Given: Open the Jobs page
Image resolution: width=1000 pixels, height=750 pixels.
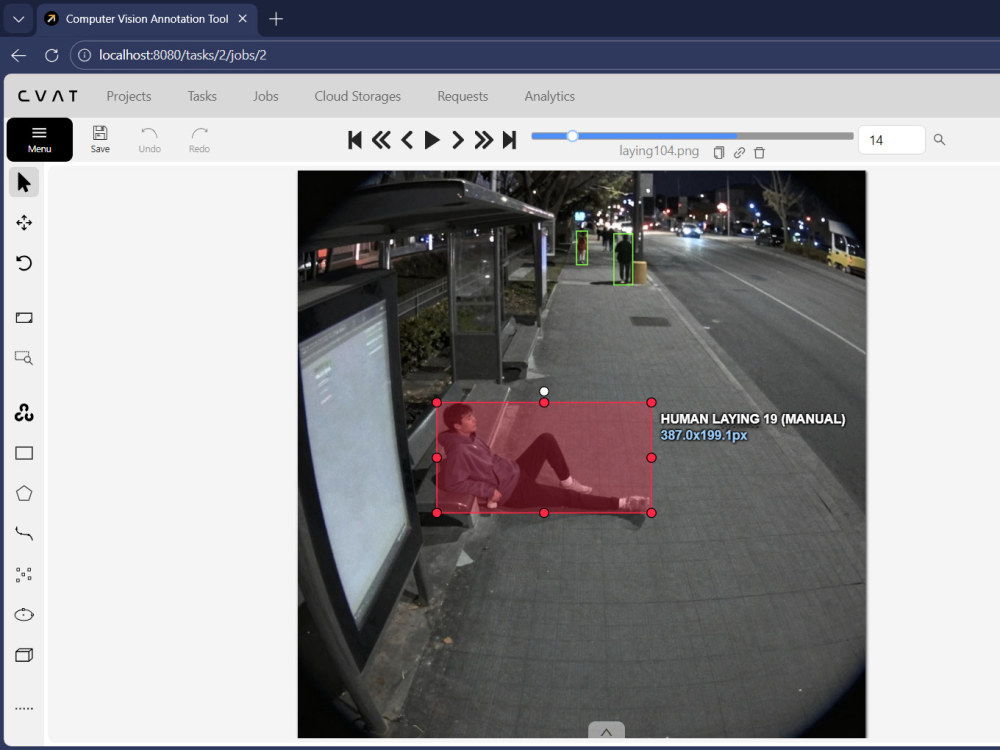Looking at the screenshot, I should click(265, 96).
